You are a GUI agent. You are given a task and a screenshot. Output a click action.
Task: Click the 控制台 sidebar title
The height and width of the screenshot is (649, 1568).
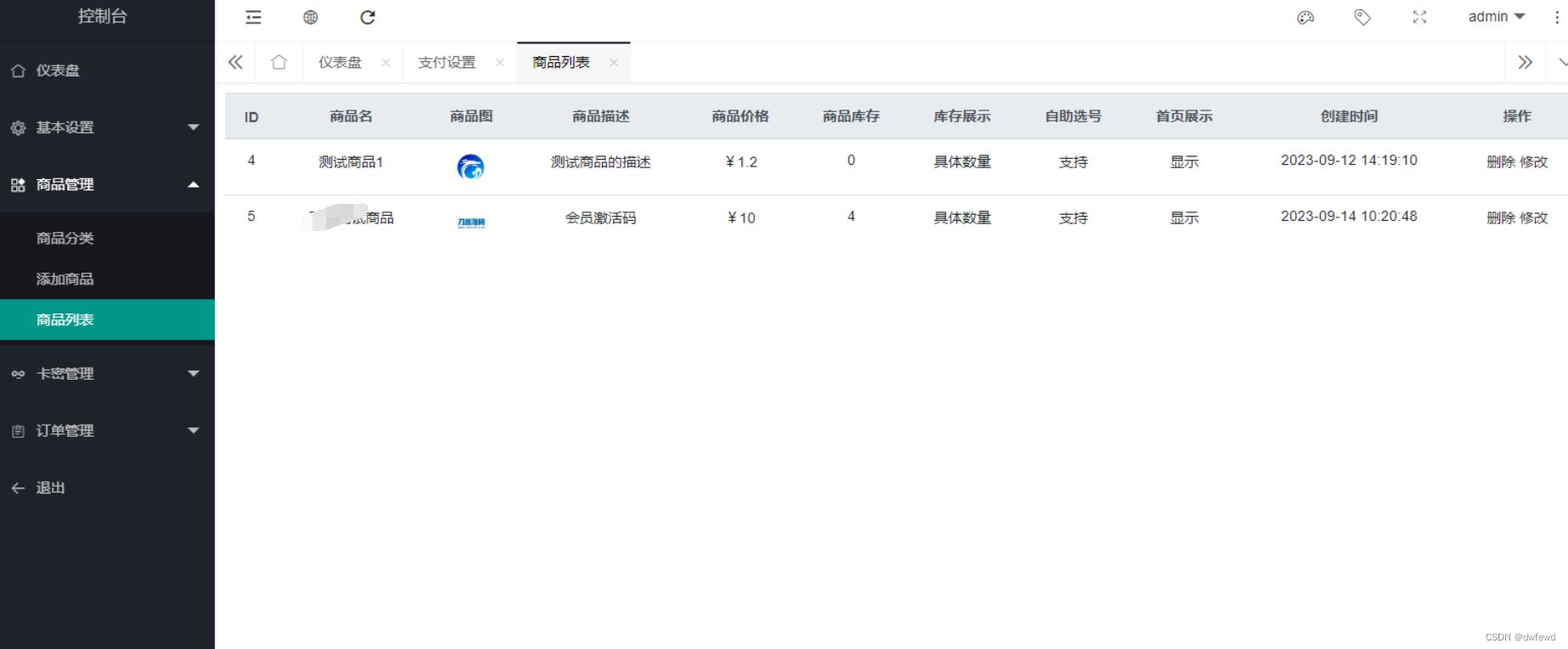(102, 16)
